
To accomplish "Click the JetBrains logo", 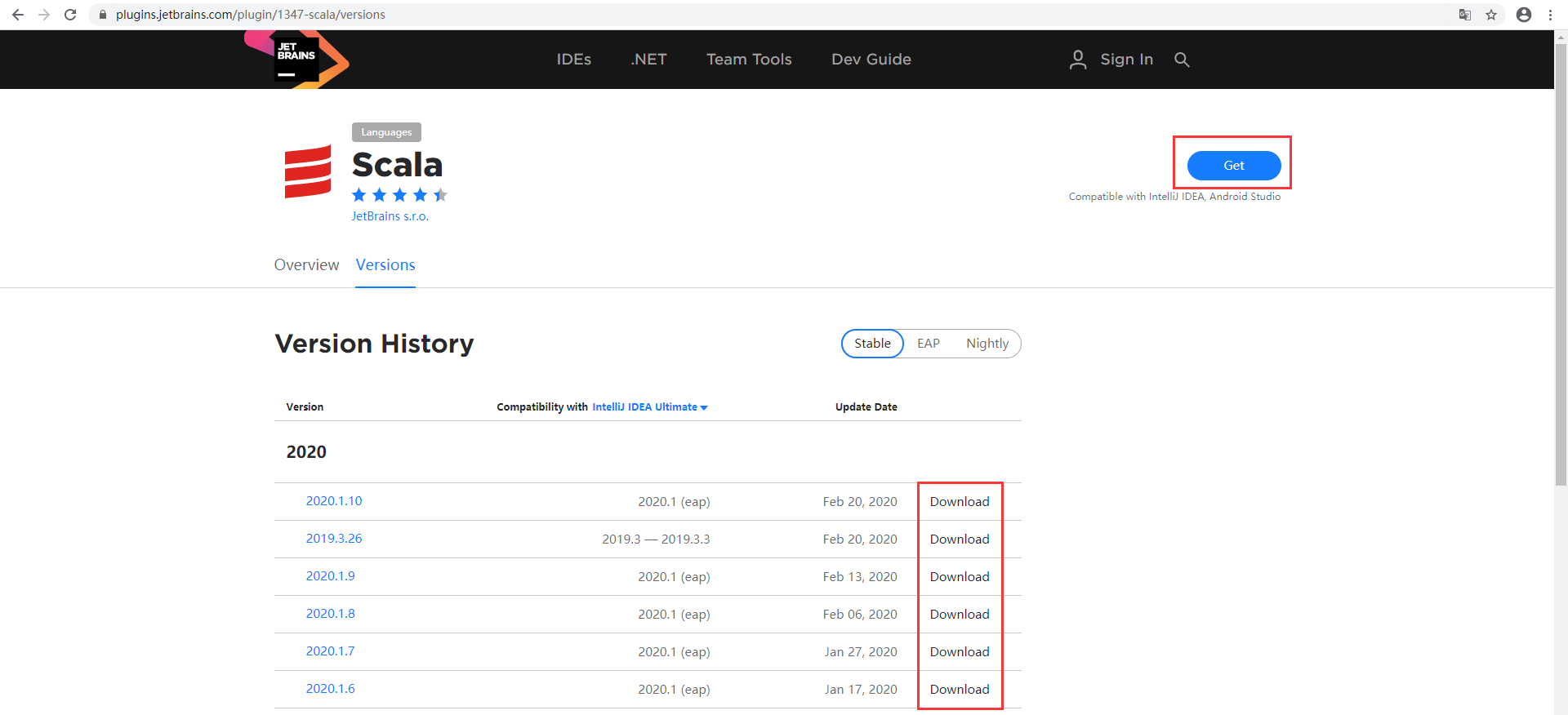I will click(x=296, y=60).
